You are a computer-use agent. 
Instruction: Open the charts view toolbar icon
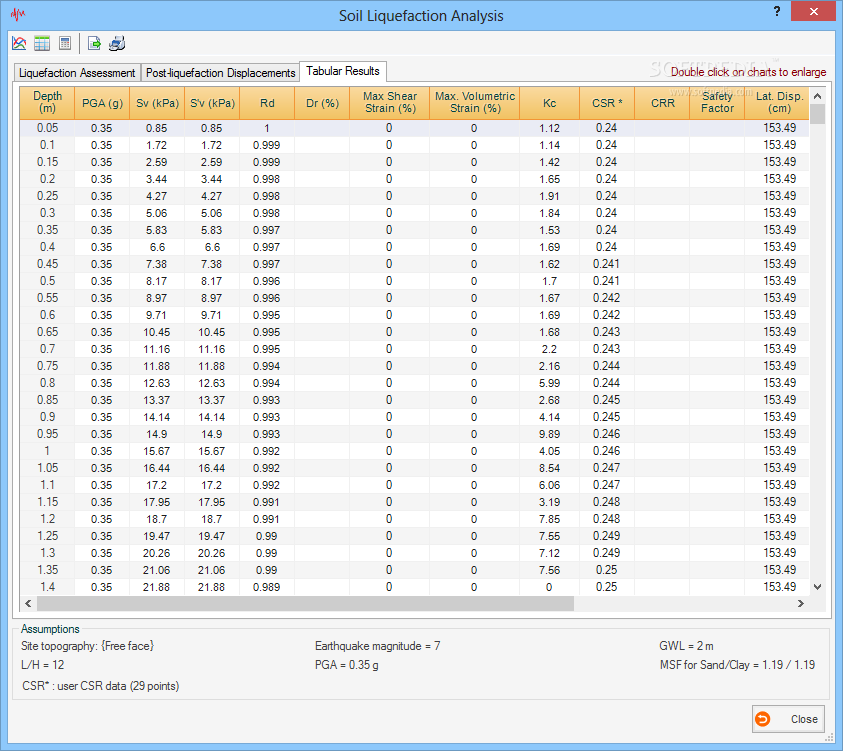(x=19, y=44)
